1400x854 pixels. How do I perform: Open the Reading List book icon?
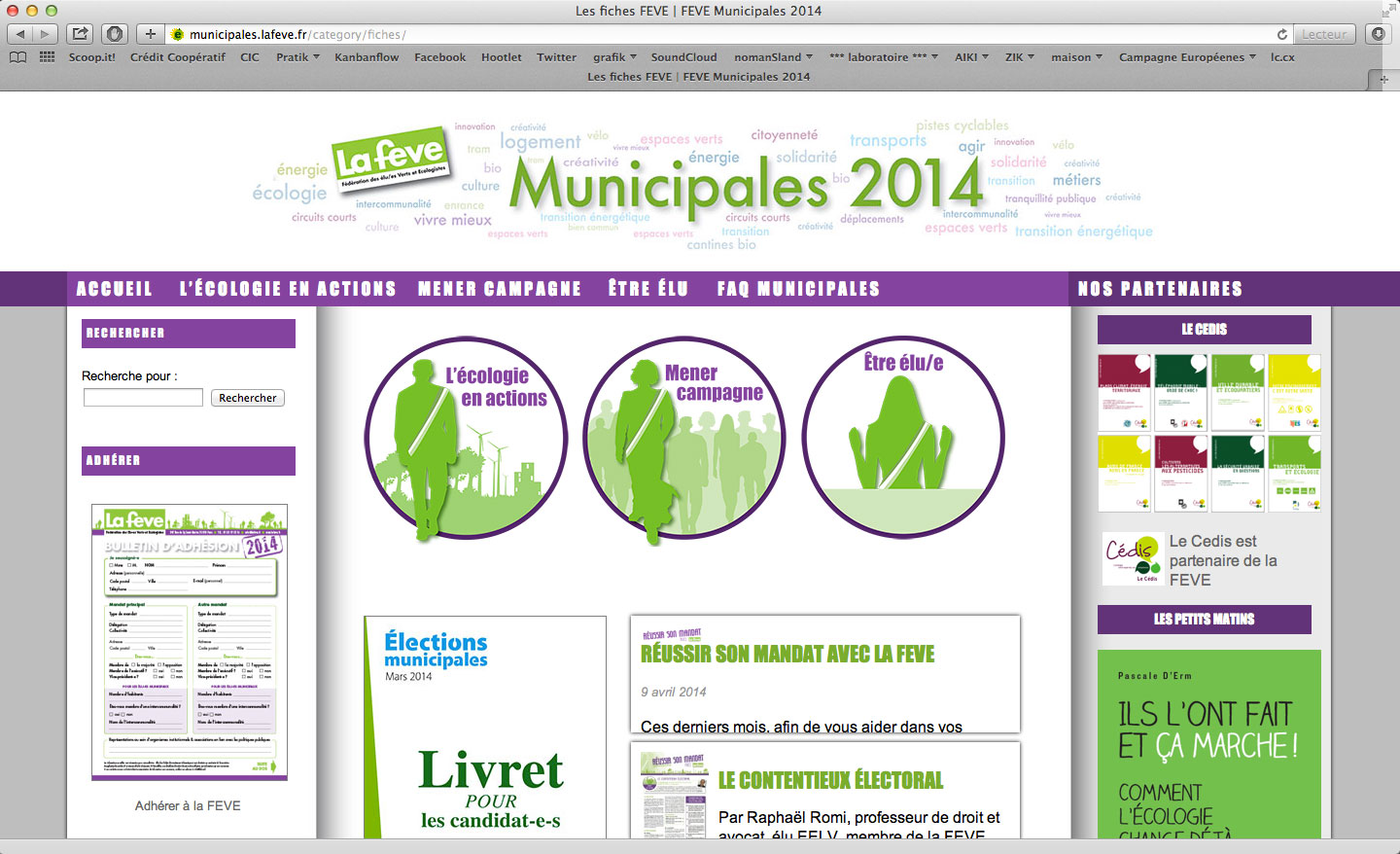tap(17, 57)
